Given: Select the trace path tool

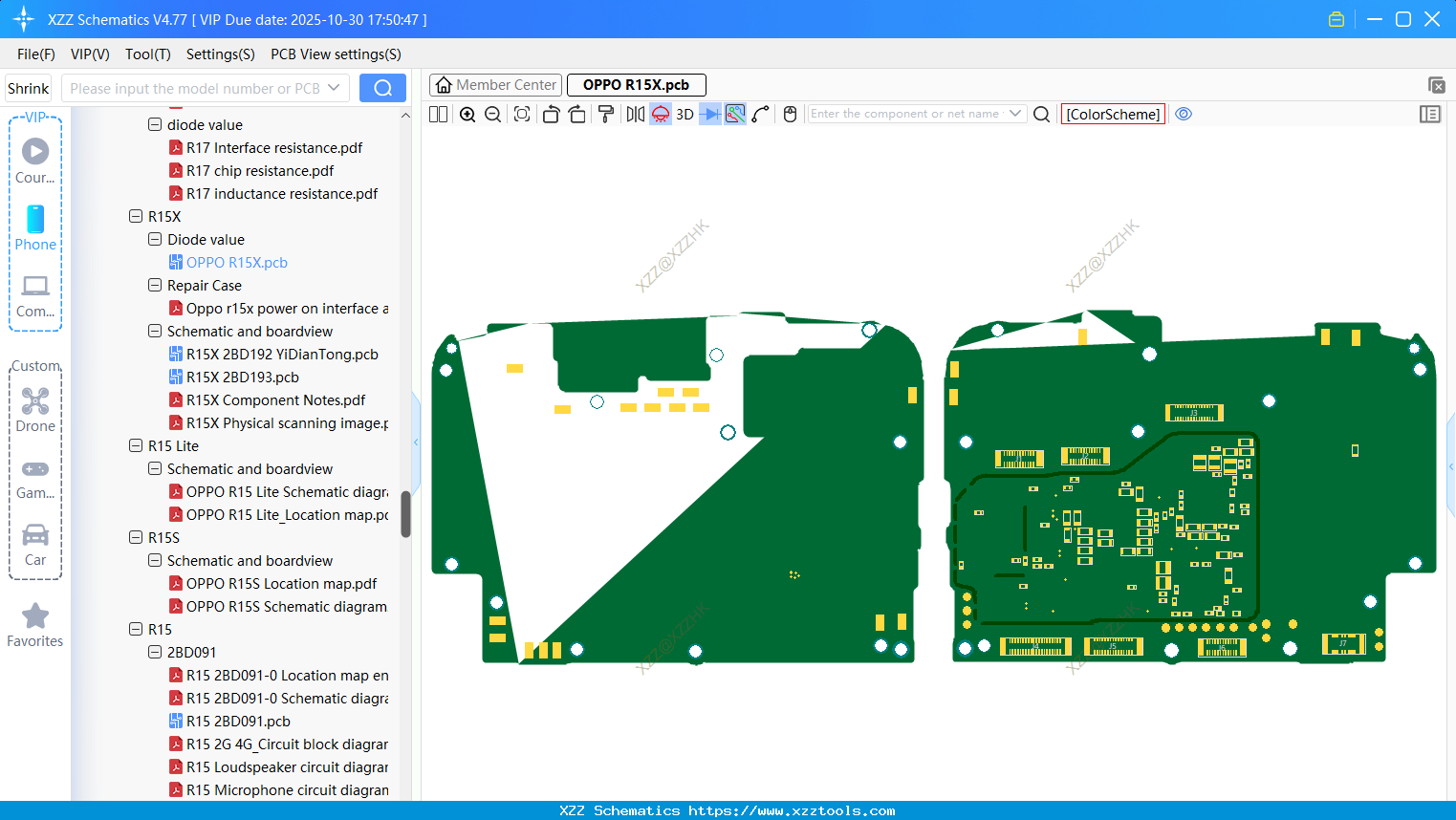Looking at the screenshot, I should point(761,115).
